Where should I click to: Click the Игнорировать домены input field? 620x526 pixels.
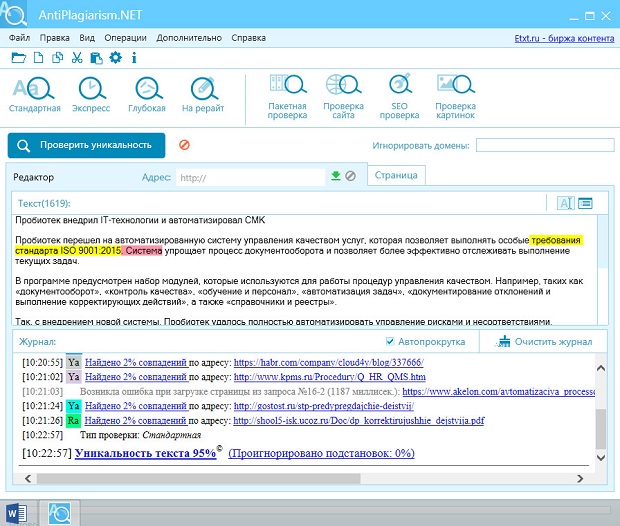tap(545, 145)
